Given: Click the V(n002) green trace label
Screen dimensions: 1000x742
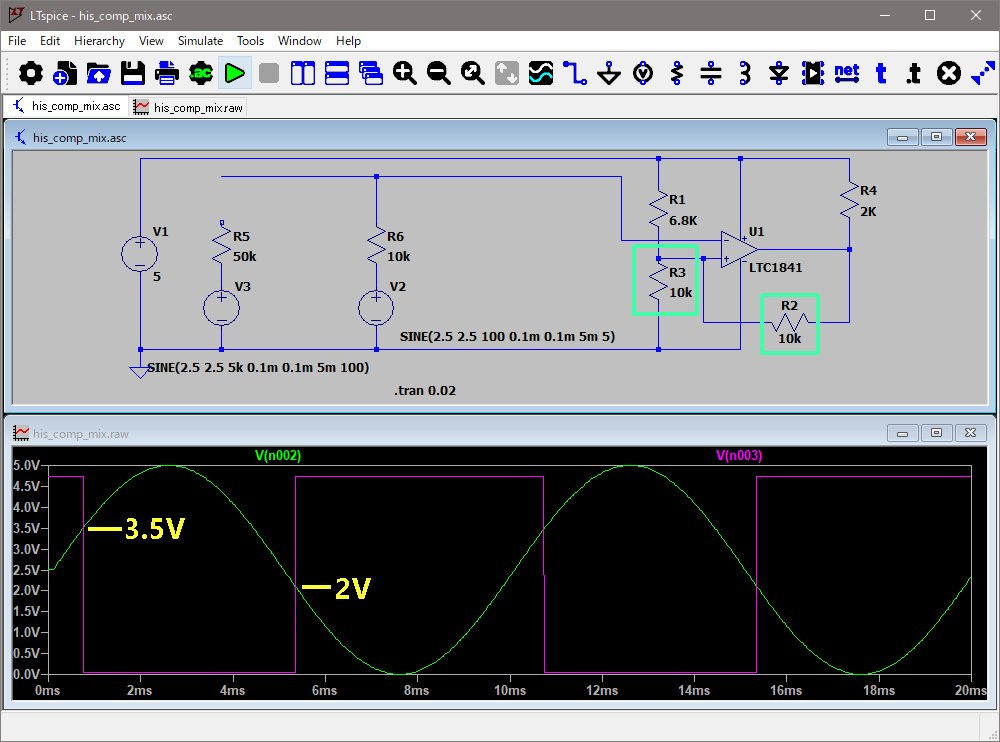Looking at the screenshot, I should [278, 455].
